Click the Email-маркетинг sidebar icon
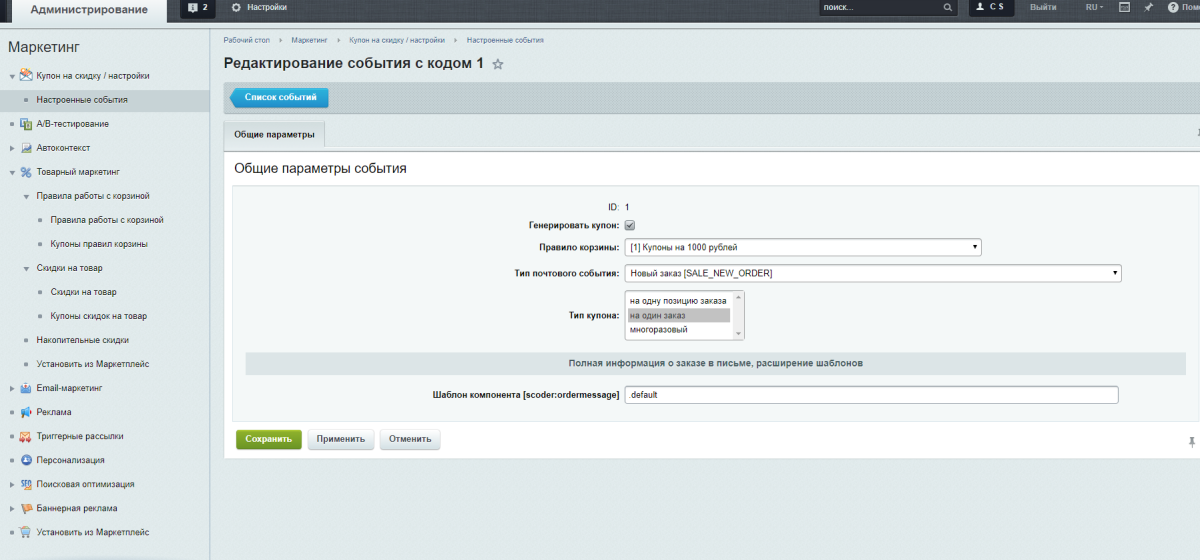Viewport: 1200px width, 560px height. [x=27, y=388]
